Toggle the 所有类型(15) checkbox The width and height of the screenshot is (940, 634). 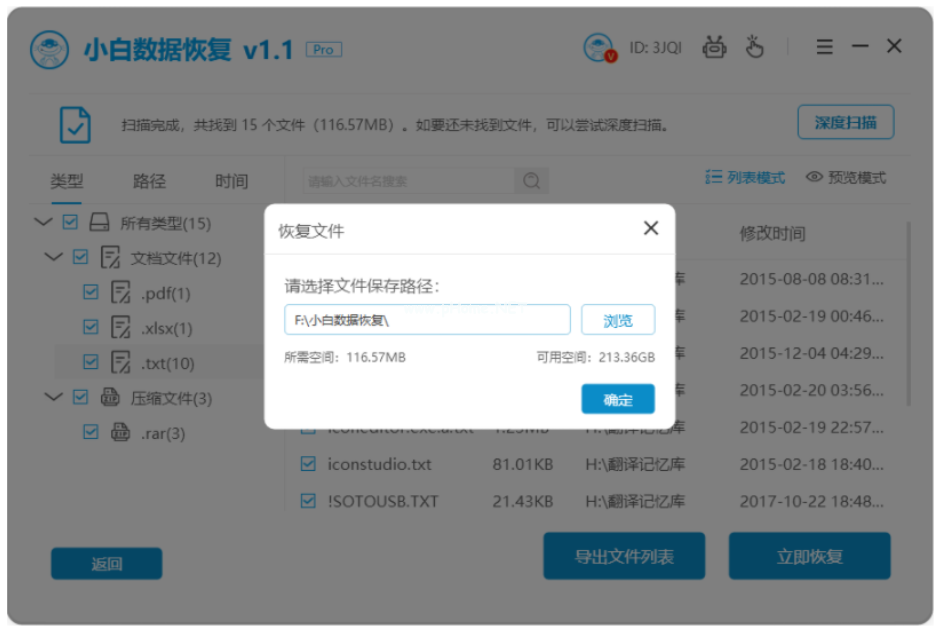[x=70, y=222]
